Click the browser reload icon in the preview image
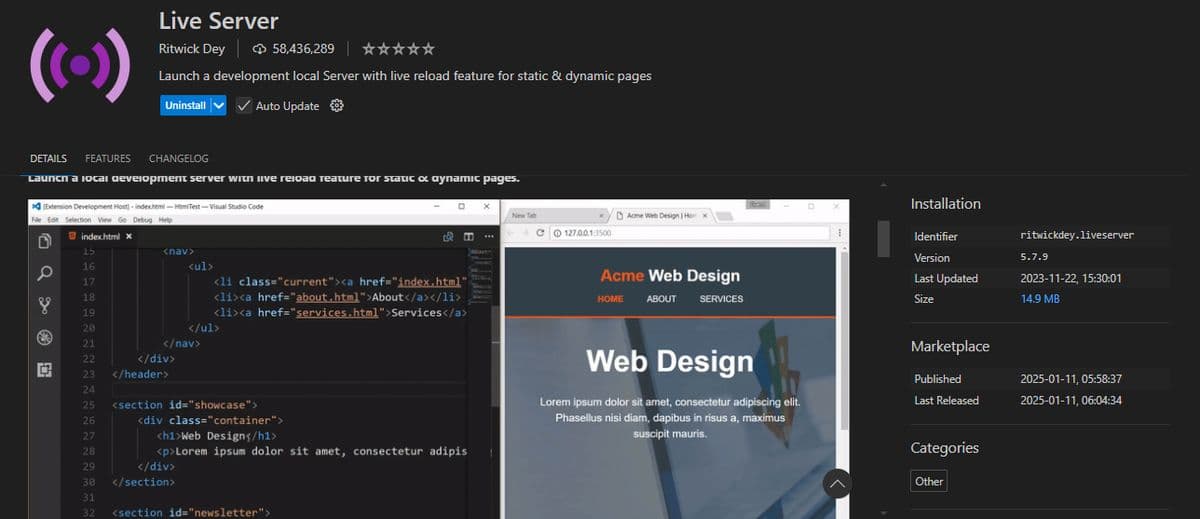 coord(540,232)
